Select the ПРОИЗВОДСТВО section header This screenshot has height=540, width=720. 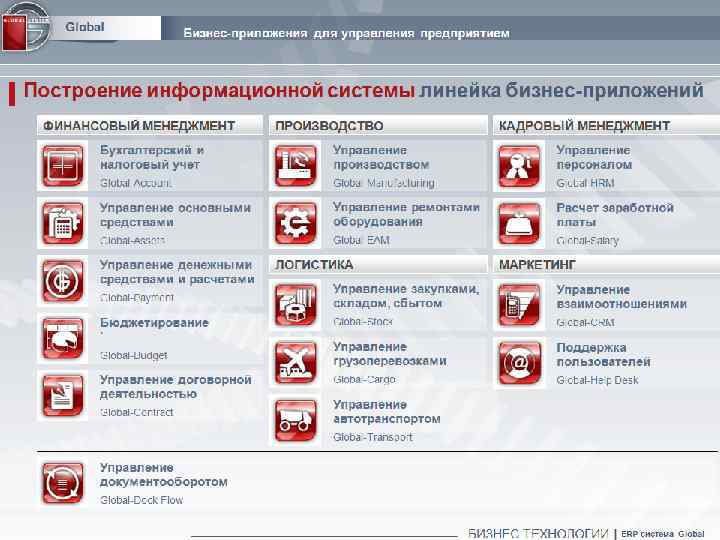point(378,125)
